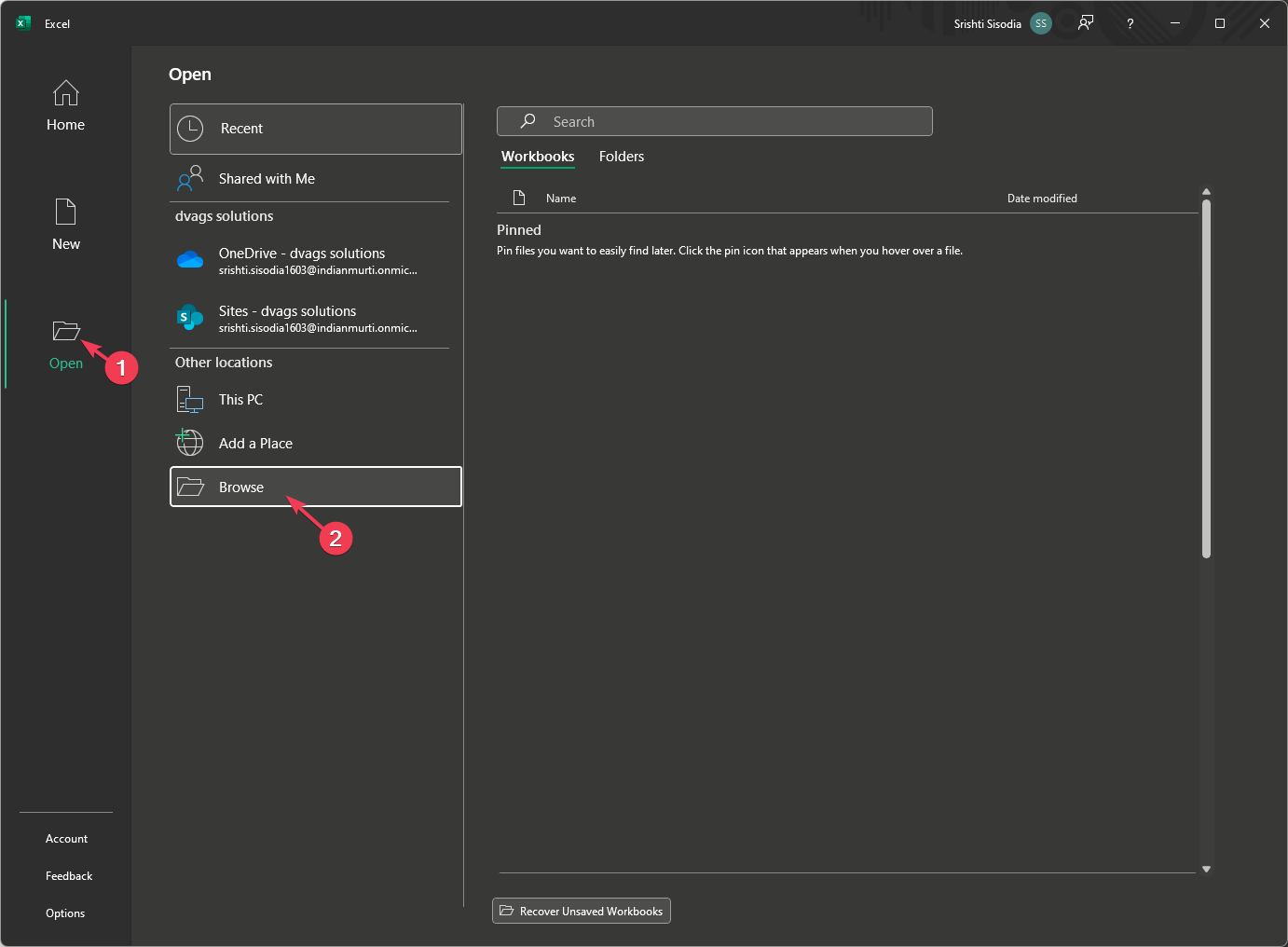Click the Browse folder icon
The height and width of the screenshot is (947, 1288).
click(190, 487)
